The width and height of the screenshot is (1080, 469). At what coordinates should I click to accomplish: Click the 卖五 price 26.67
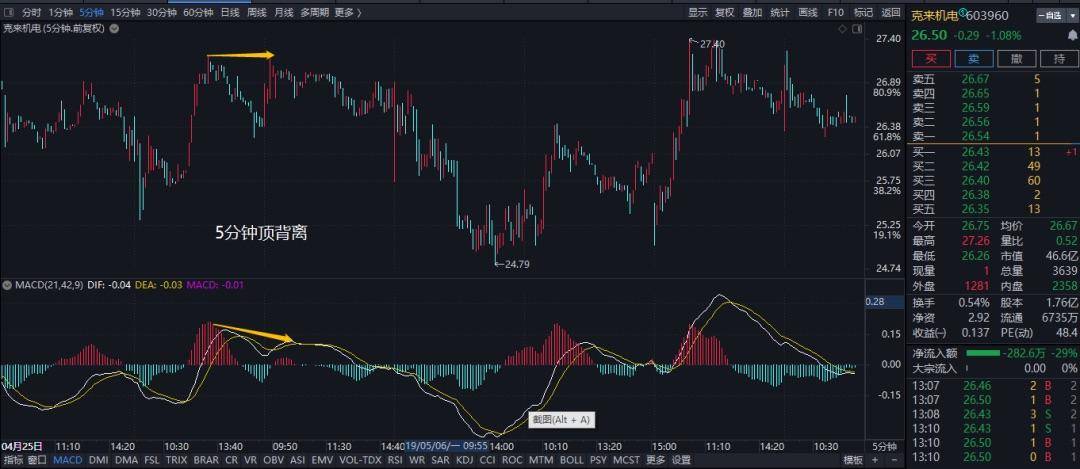(974, 79)
